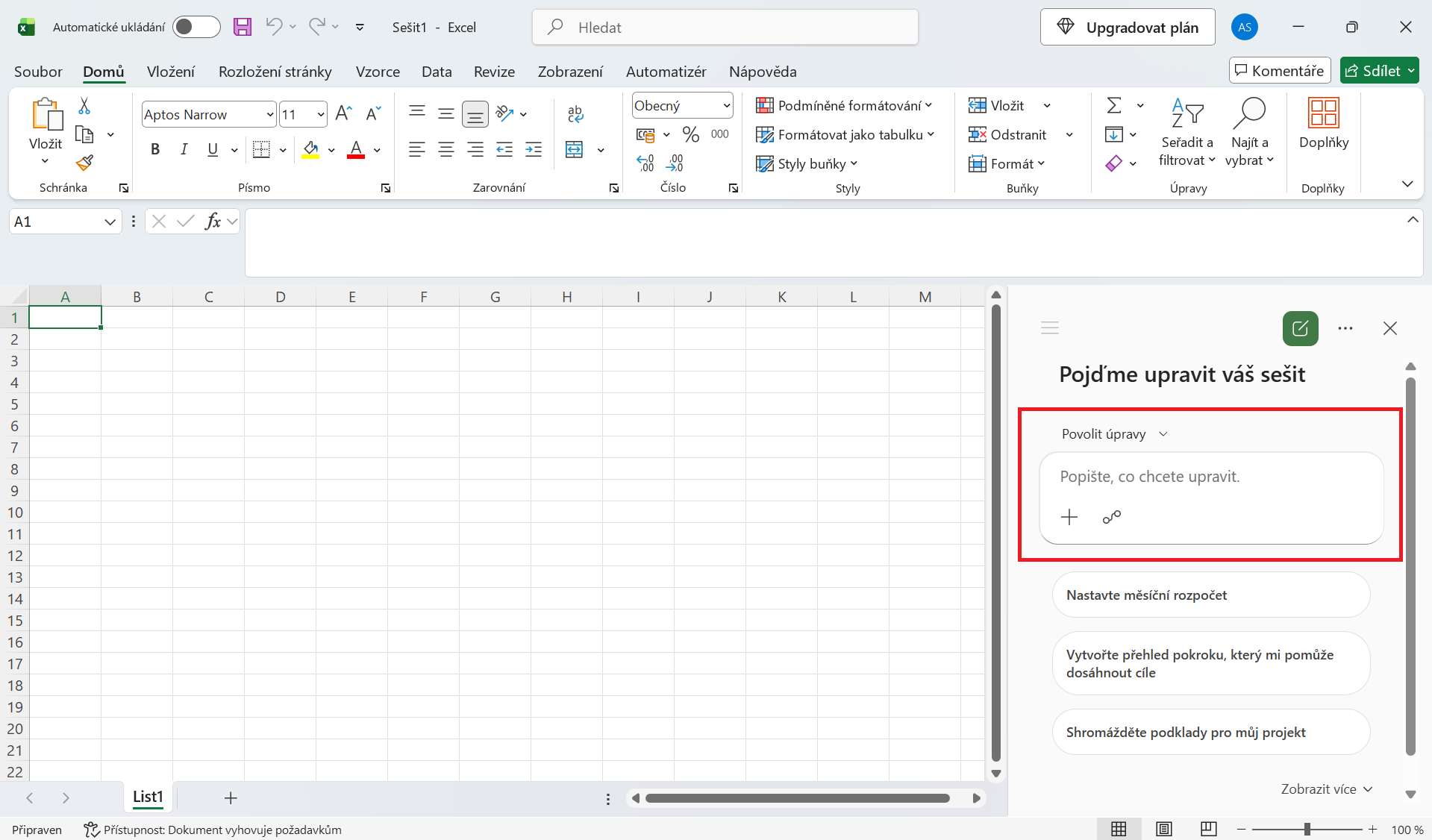Decrease font size with the smaller A icon

point(373,113)
